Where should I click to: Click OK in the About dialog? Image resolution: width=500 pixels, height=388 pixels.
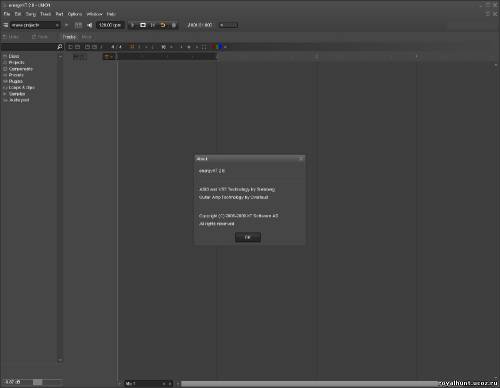(248, 237)
